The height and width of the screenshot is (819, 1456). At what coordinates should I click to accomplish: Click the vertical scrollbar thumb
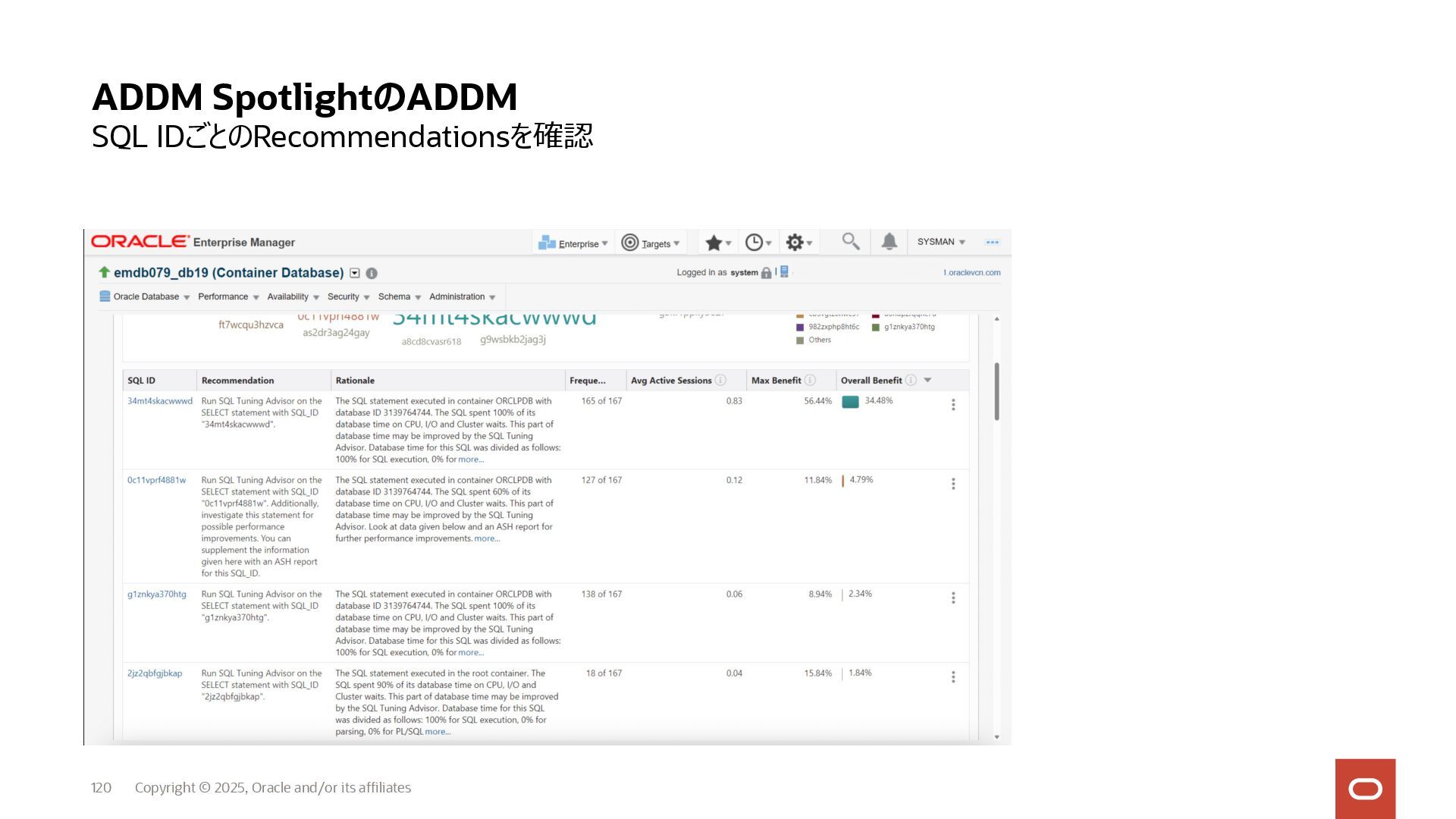click(996, 391)
